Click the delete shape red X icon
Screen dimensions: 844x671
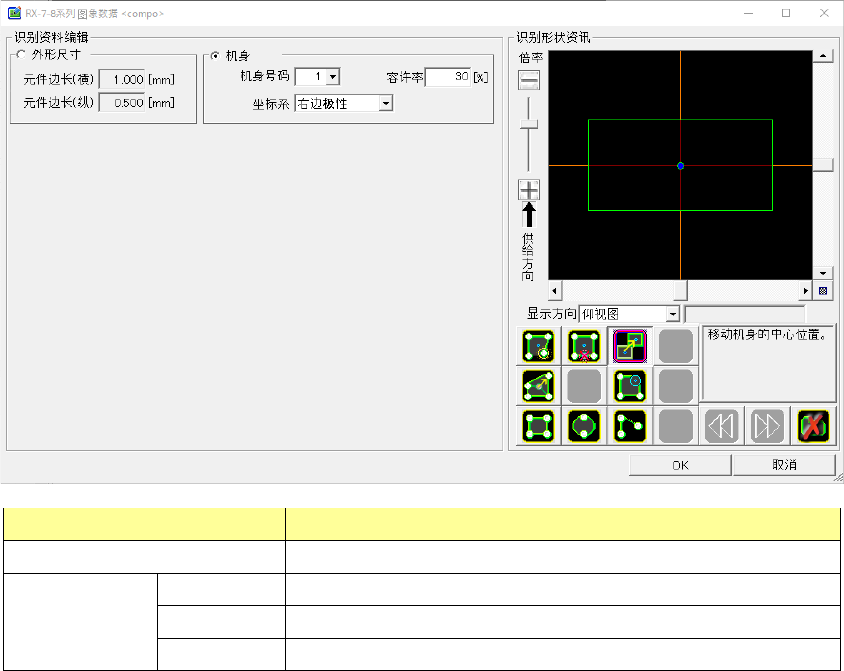(x=813, y=426)
